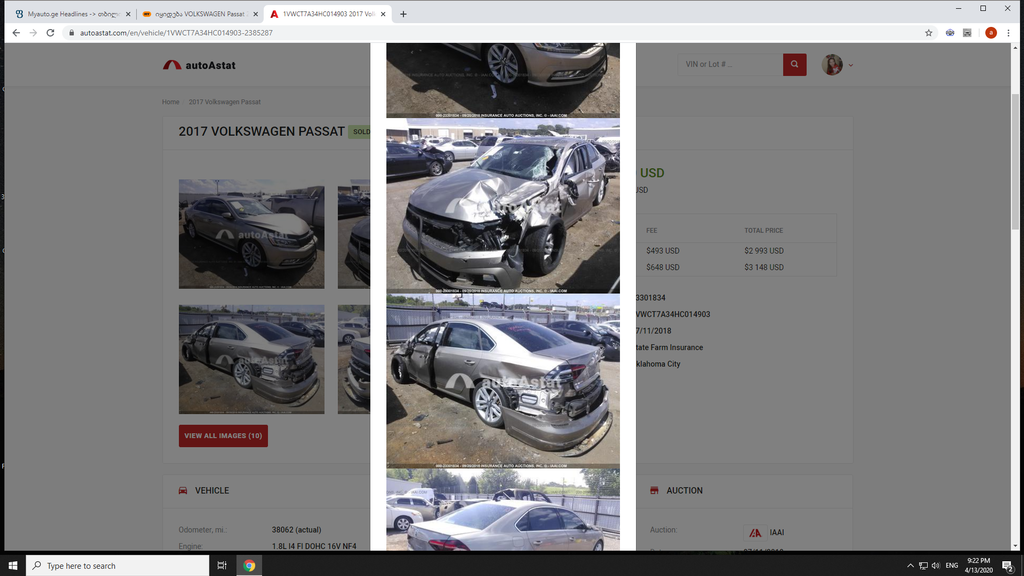
Task: Click the network icon in system tray
Action: point(923,566)
